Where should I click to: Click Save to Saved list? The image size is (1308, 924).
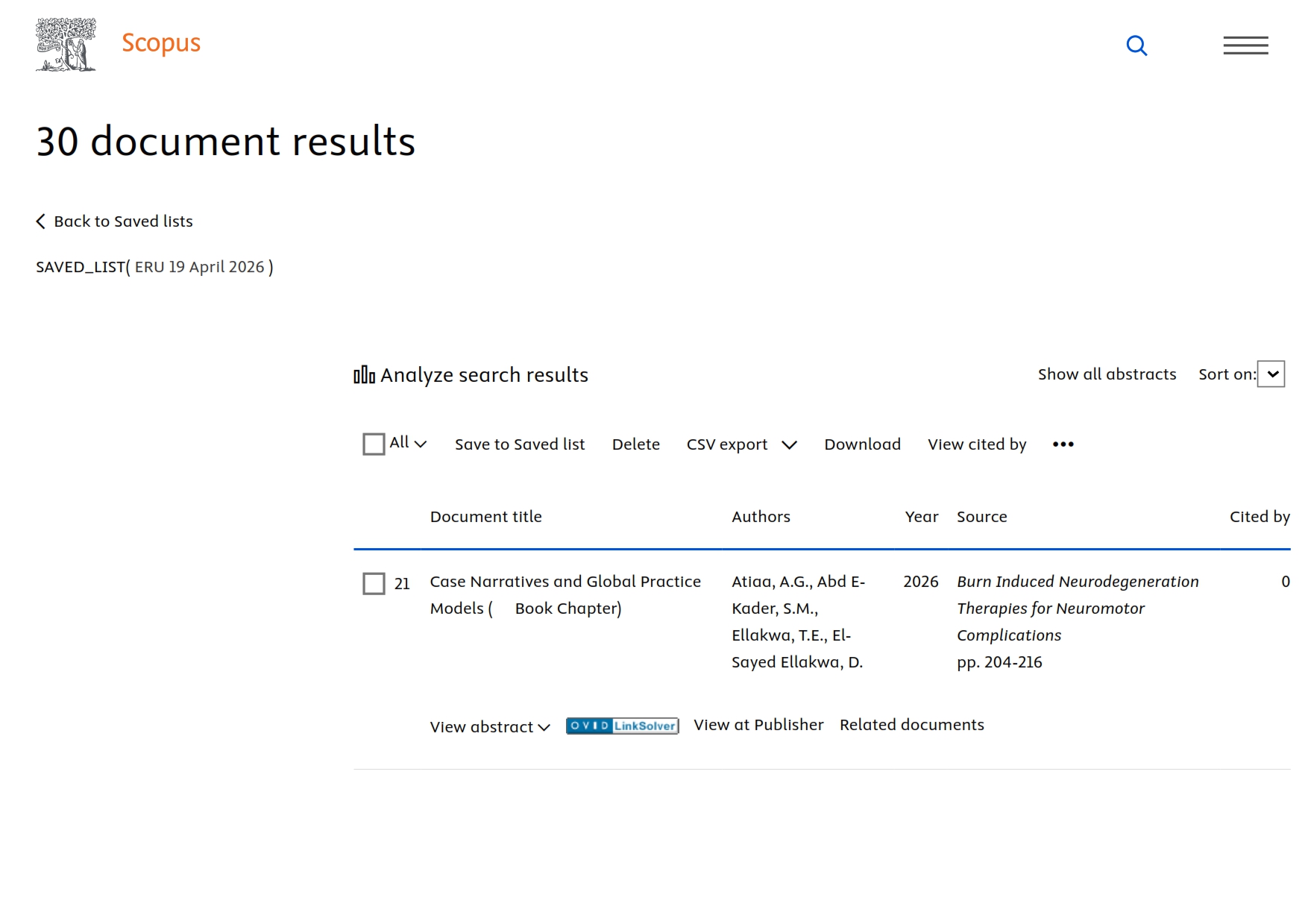(x=520, y=444)
